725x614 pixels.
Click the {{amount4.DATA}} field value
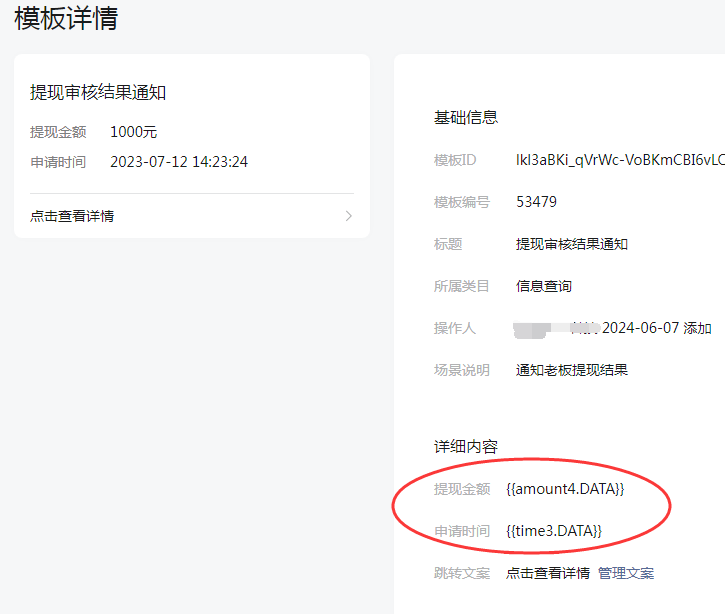(x=565, y=489)
